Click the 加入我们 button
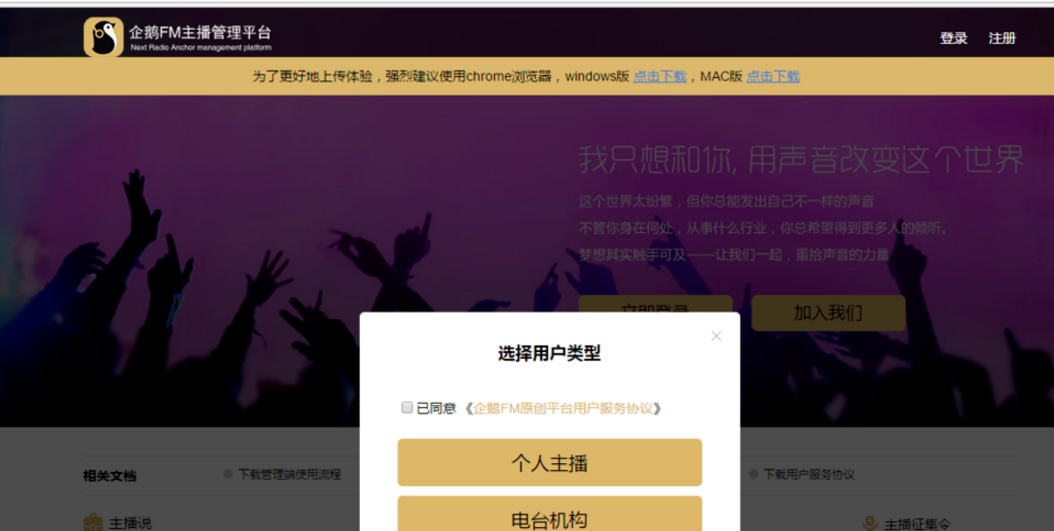The width and height of the screenshot is (1054, 531). [828, 313]
